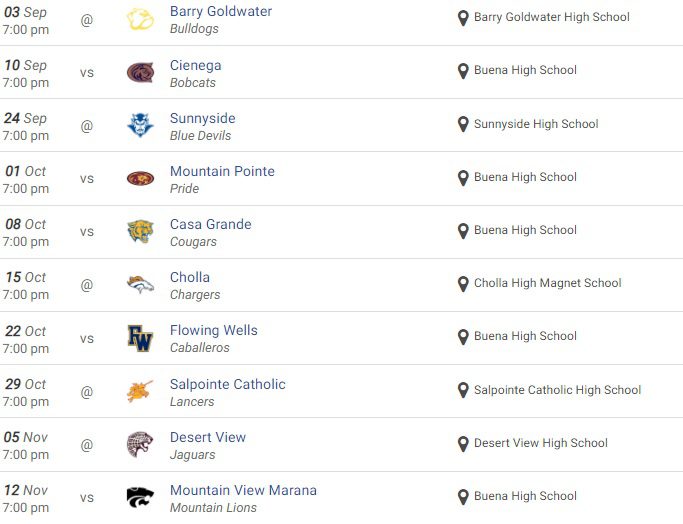
Task: Open the Salpointe Catholic team link
Action: click(228, 384)
